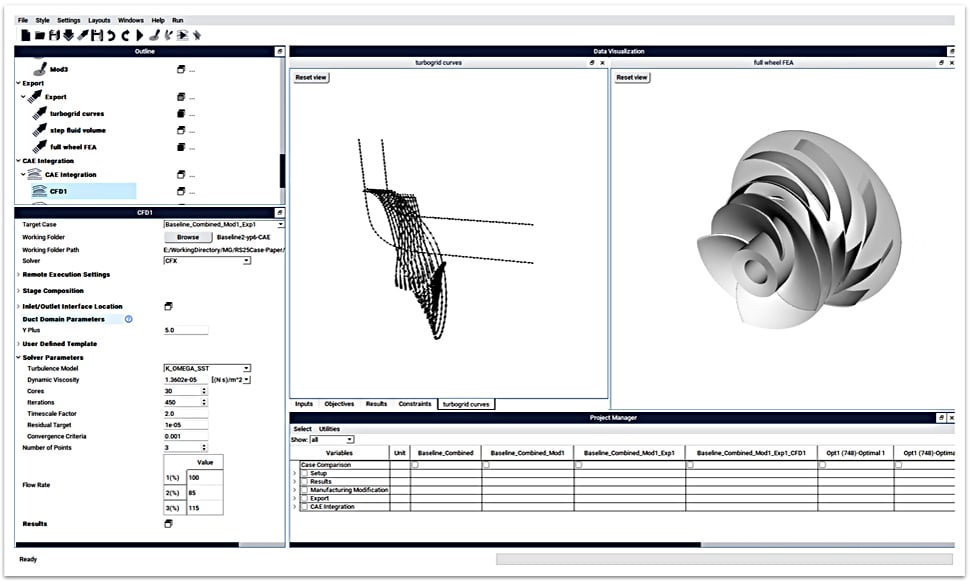Open the Inlet/Outlet Interface Location window icon
Image resolution: width=973 pixels, height=582 pixels.
point(168,306)
